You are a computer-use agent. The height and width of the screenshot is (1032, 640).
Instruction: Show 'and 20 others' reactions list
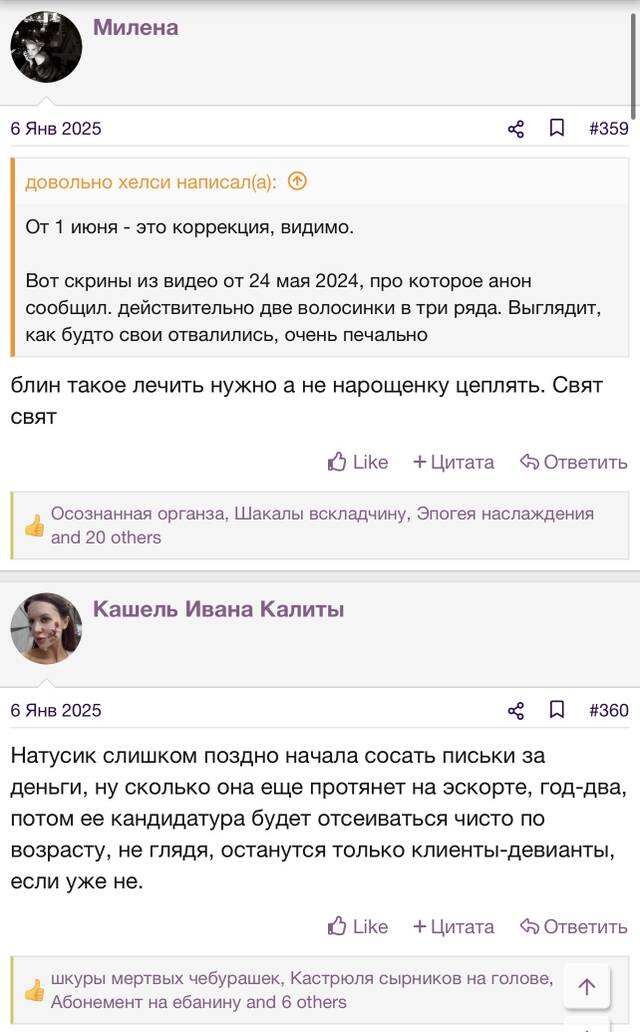click(106, 537)
